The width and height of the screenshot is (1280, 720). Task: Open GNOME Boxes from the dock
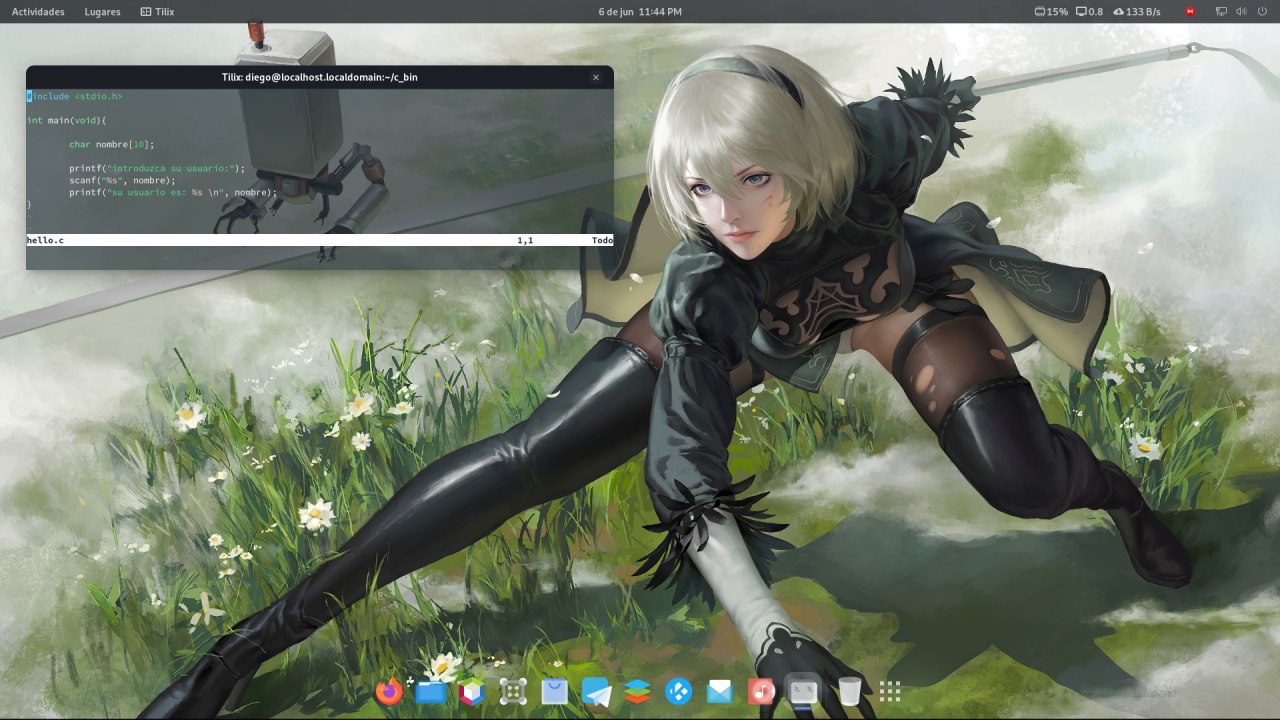click(x=472, y=691)
